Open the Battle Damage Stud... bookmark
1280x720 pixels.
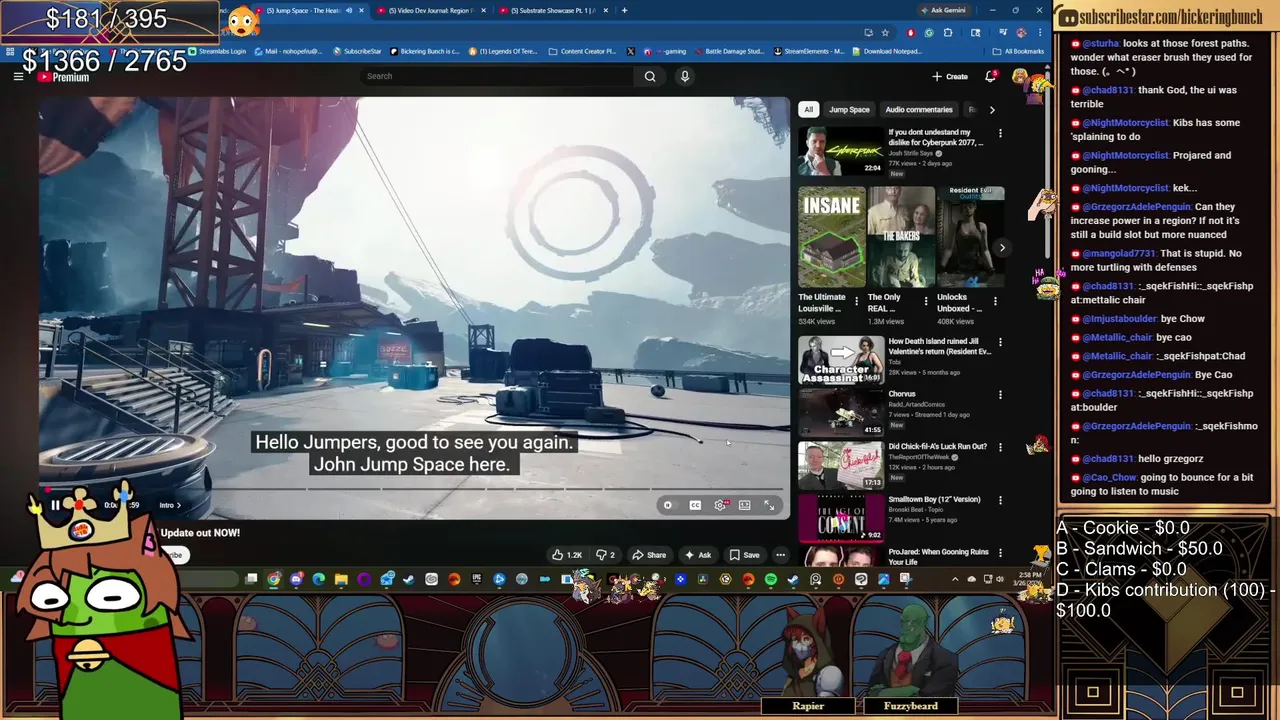729,51
